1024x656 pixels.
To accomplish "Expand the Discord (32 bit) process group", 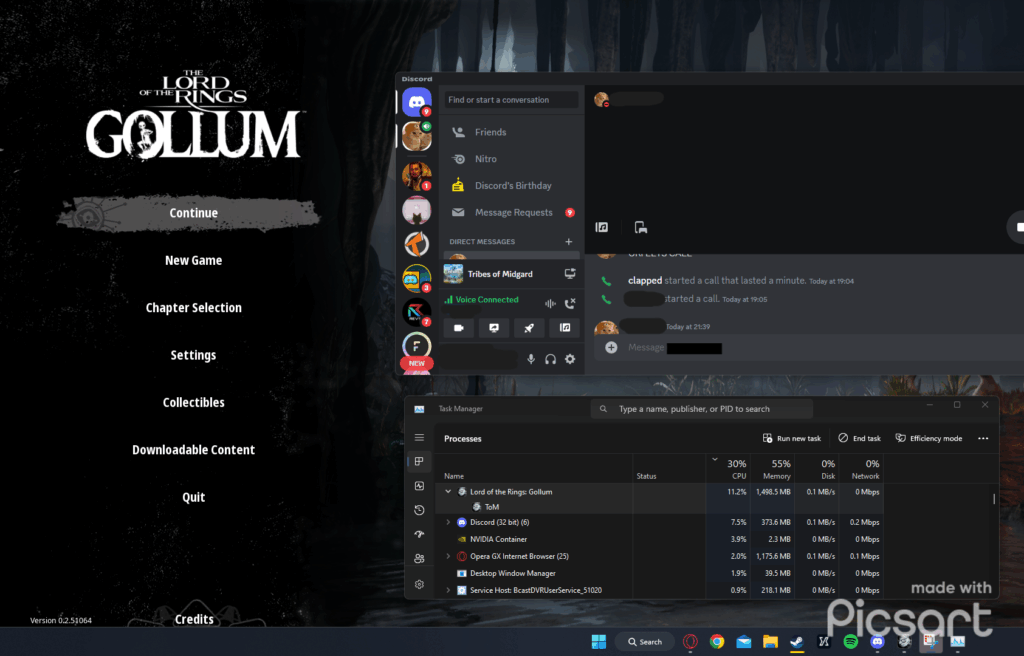I will 448,522.
